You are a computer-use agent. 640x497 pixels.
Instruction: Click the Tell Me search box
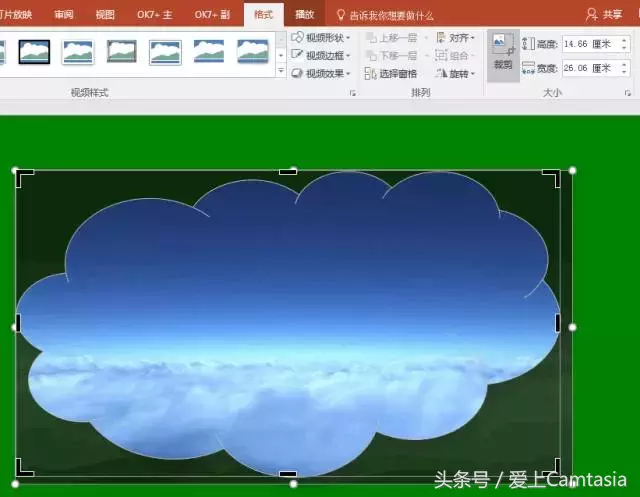point(384,16)
